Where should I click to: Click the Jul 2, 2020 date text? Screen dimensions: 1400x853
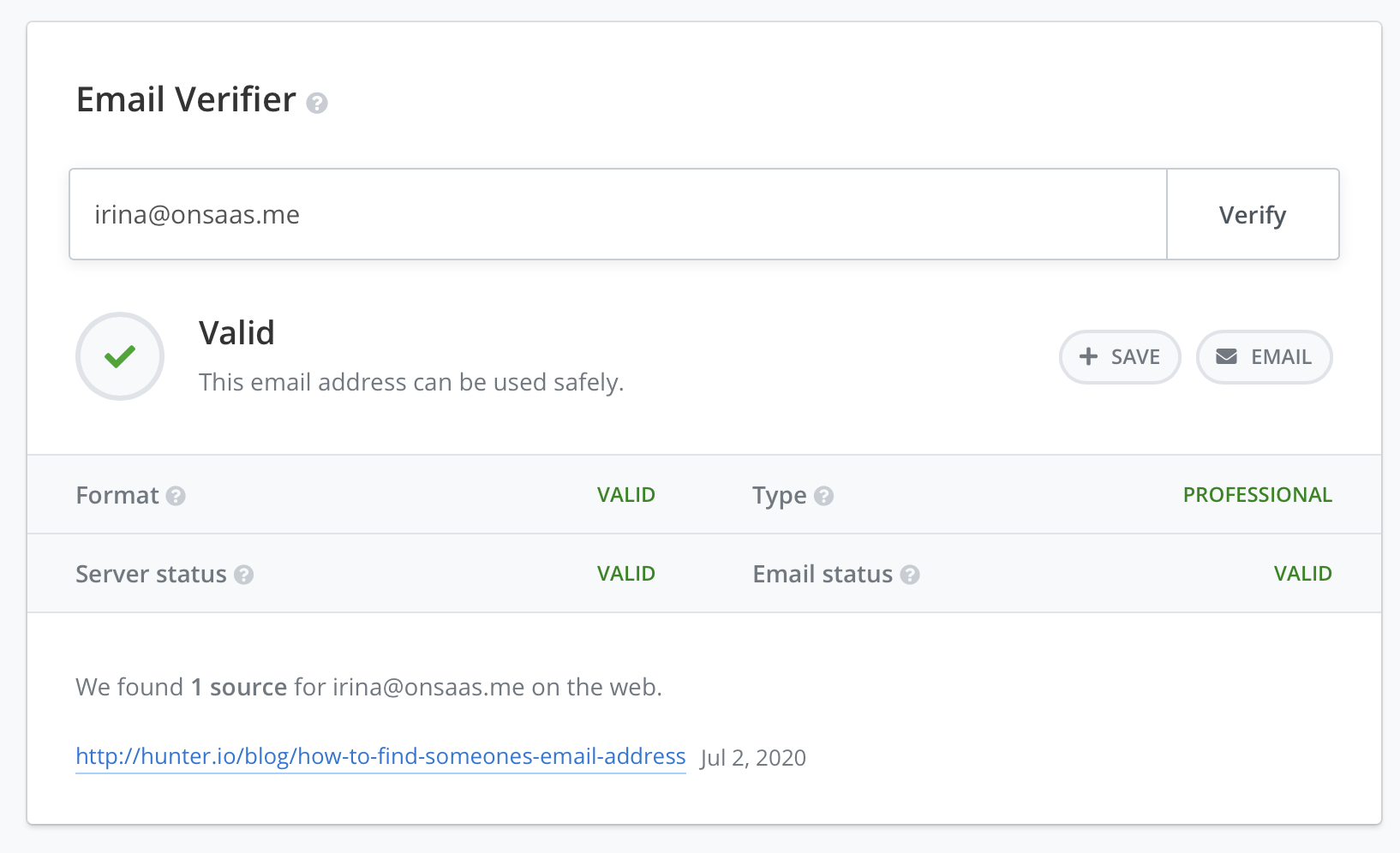[x=753, y=758]
